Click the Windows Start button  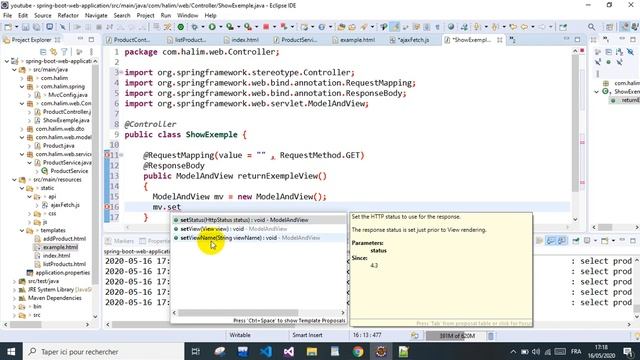point(11,351)
